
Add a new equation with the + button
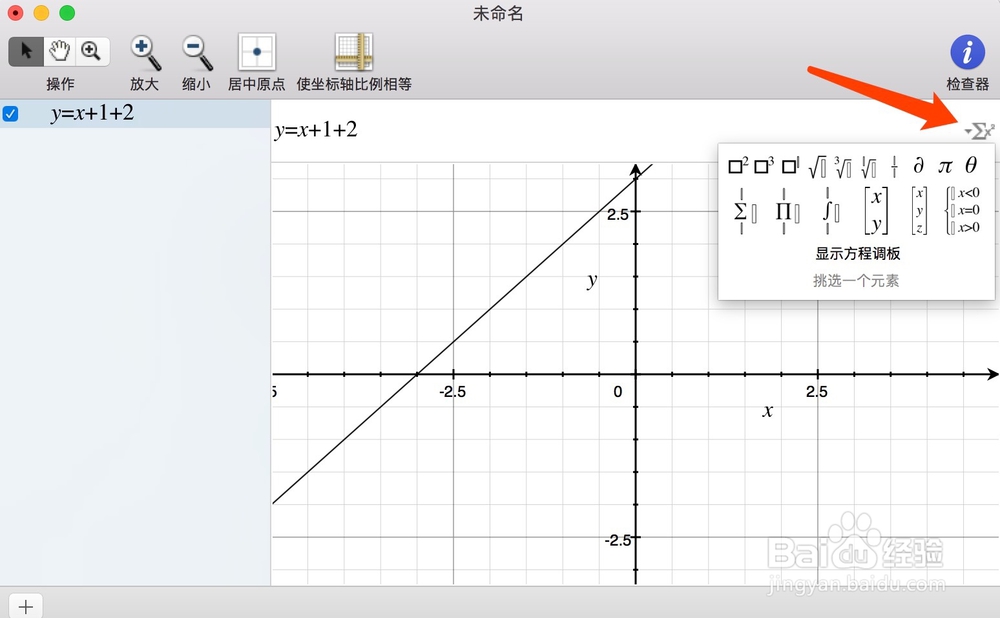coord(25,605)
